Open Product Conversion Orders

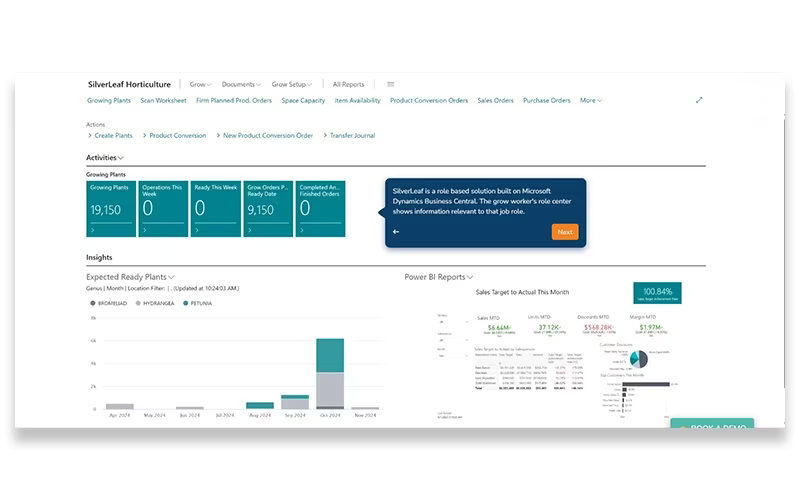[429, 101]
